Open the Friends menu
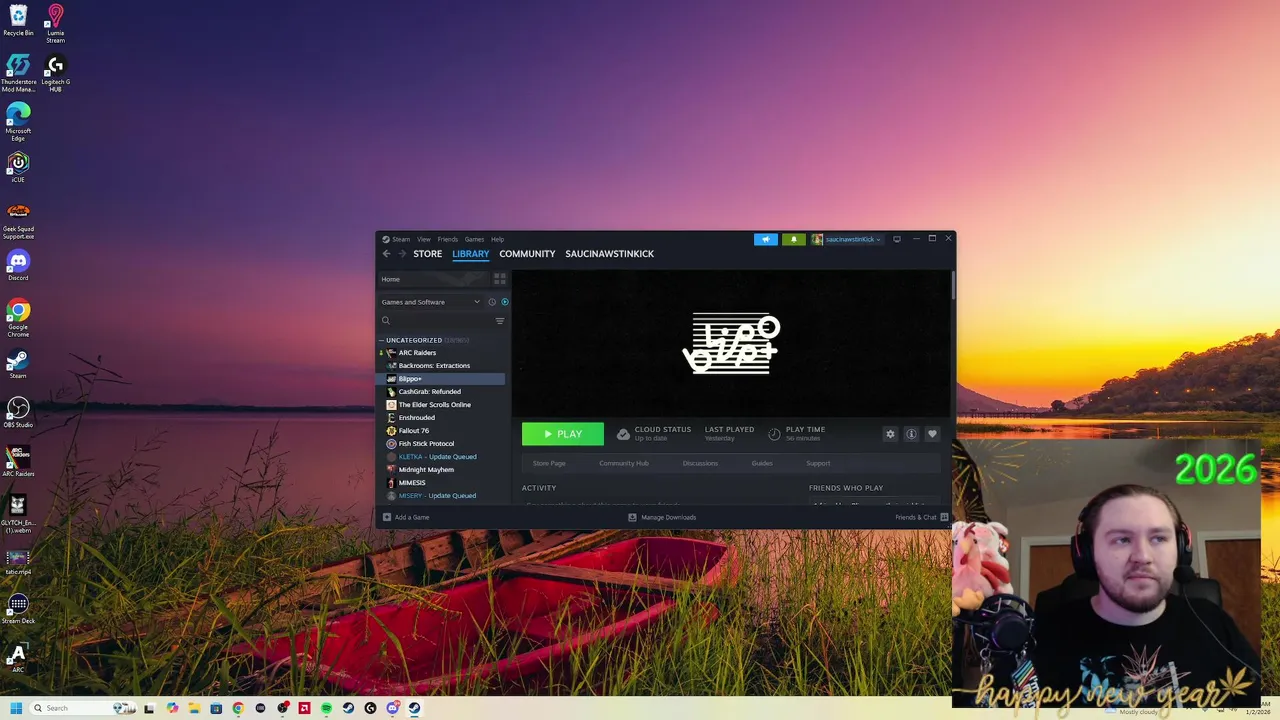 (448, 239)
